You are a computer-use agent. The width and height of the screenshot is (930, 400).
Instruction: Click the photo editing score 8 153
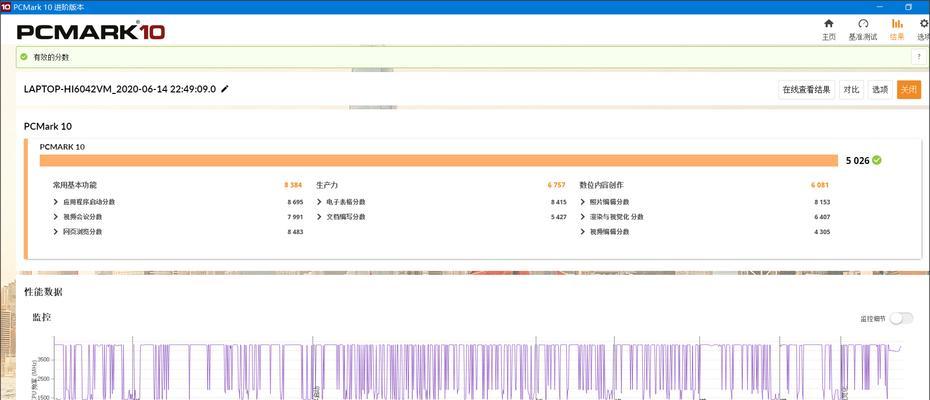(x=822, y=202)
